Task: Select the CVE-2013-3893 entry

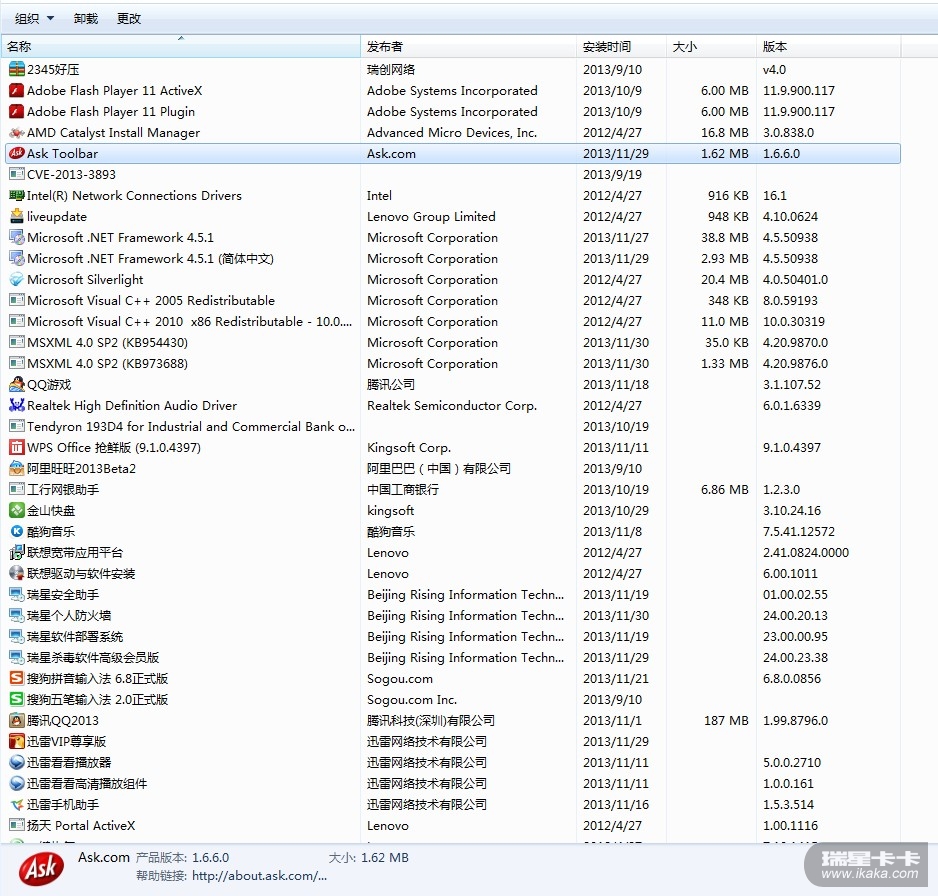Action: click(x=452, y=175)
